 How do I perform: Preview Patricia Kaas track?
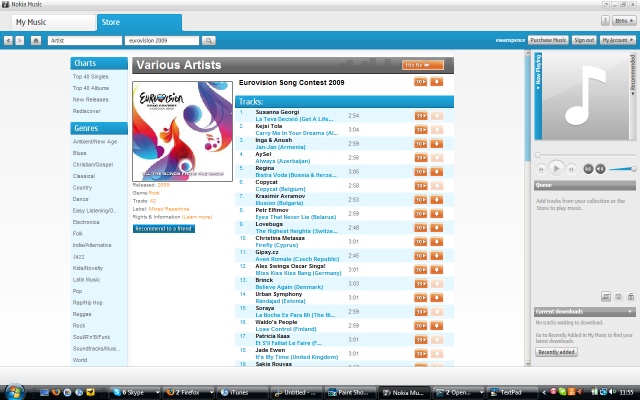(x=420, y=340)
